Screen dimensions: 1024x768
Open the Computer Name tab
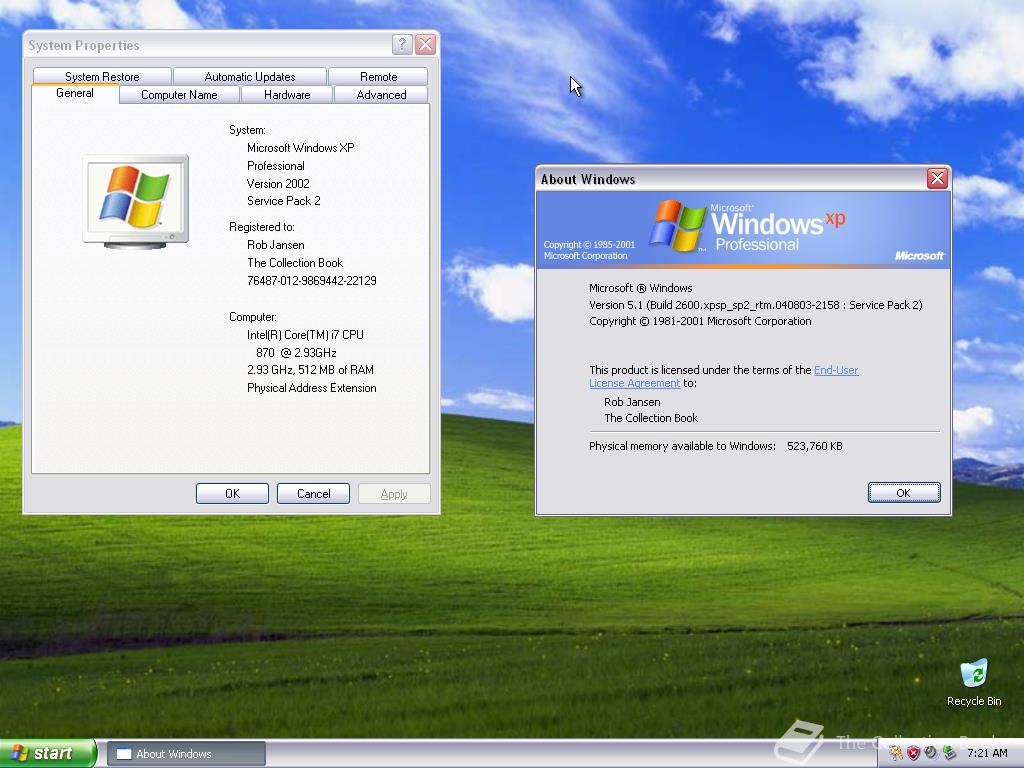click(179, 95)
